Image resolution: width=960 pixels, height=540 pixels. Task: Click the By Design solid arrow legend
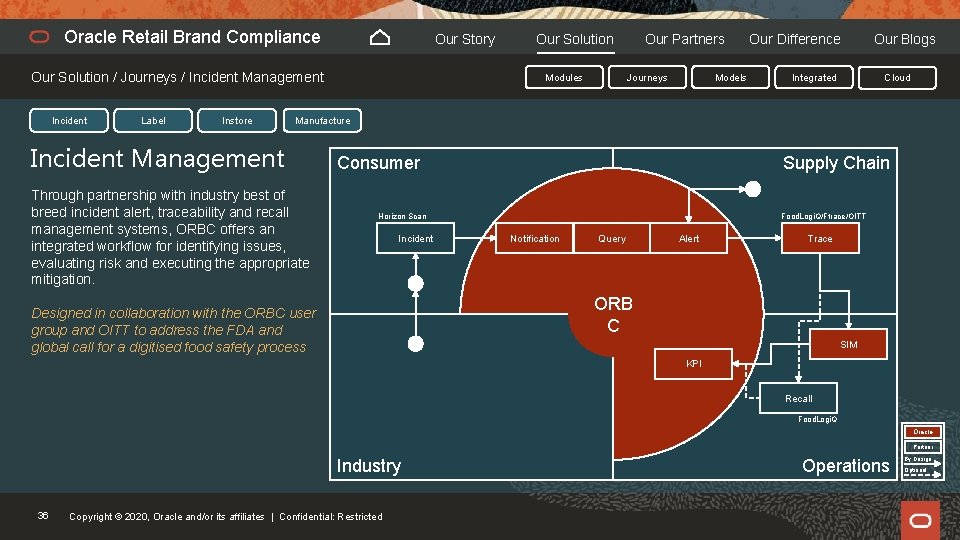tap(923, 460)
